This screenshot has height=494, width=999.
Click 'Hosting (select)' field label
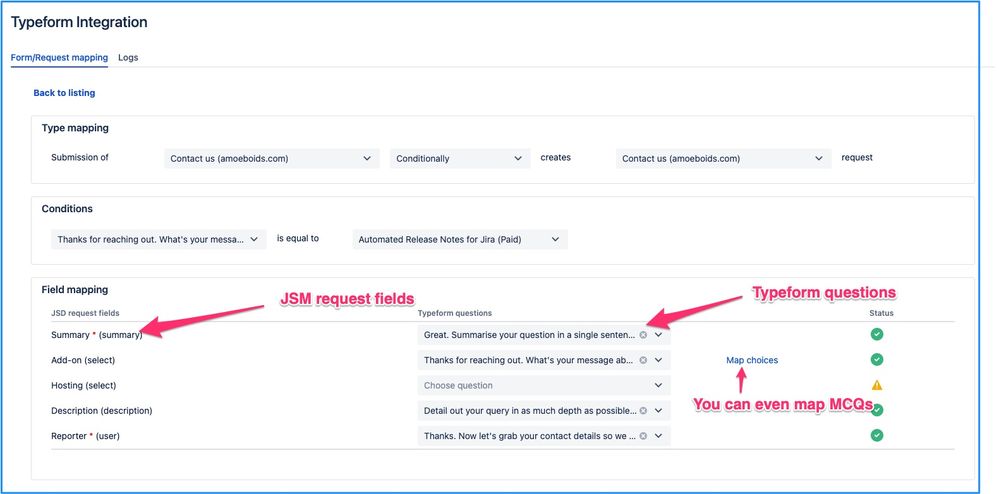83,386
